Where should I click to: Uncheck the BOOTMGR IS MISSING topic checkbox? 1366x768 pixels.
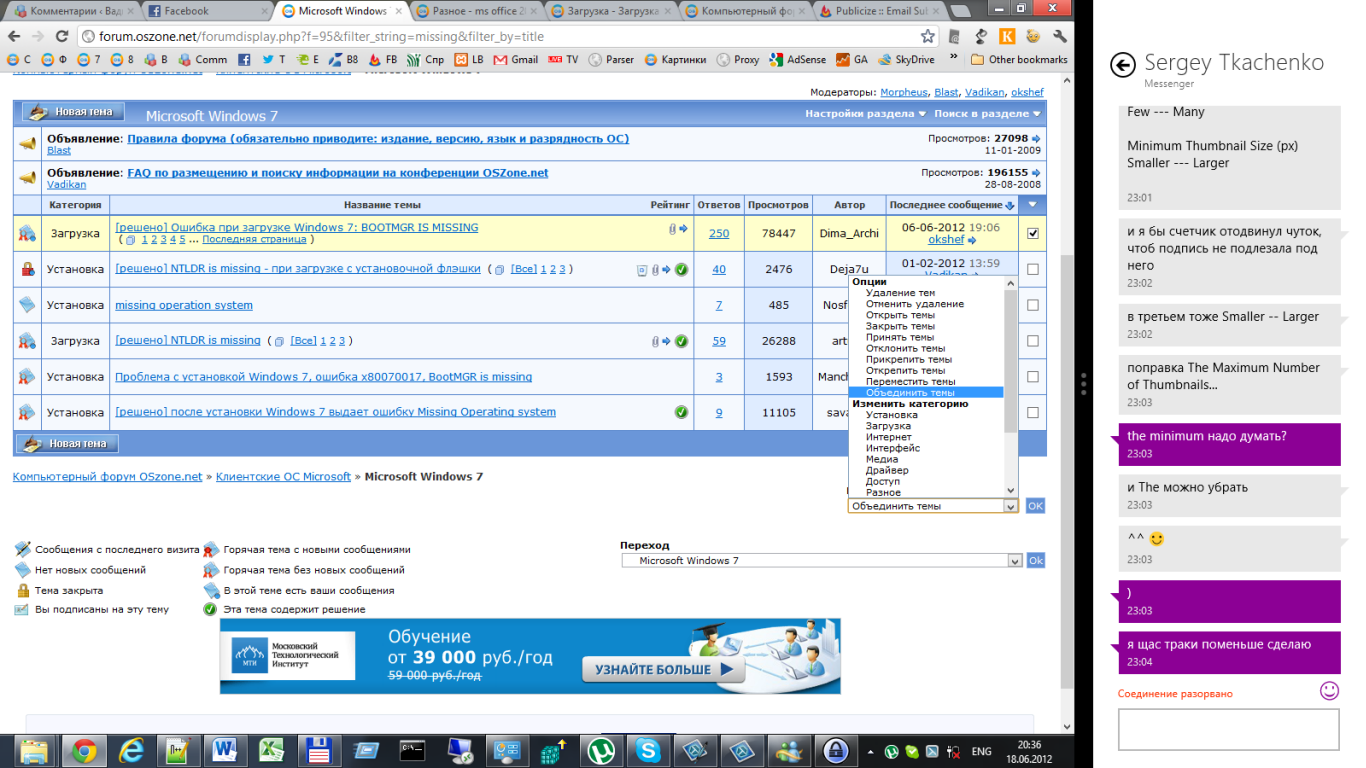(x=1033, y=233)
